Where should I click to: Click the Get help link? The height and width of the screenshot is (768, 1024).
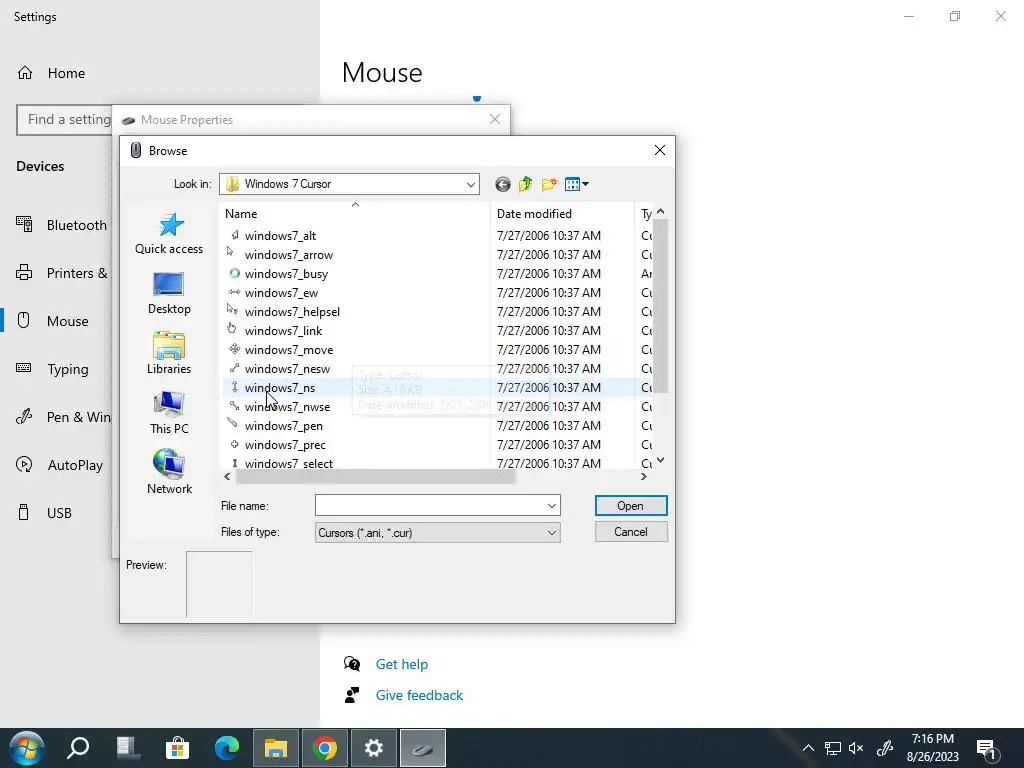coord(402,664)
